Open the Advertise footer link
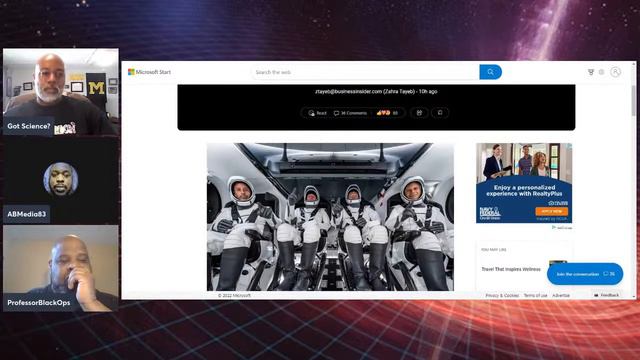The width and height of the screenshot is (640, 360). pyautogui.click(x=561, y=295)
